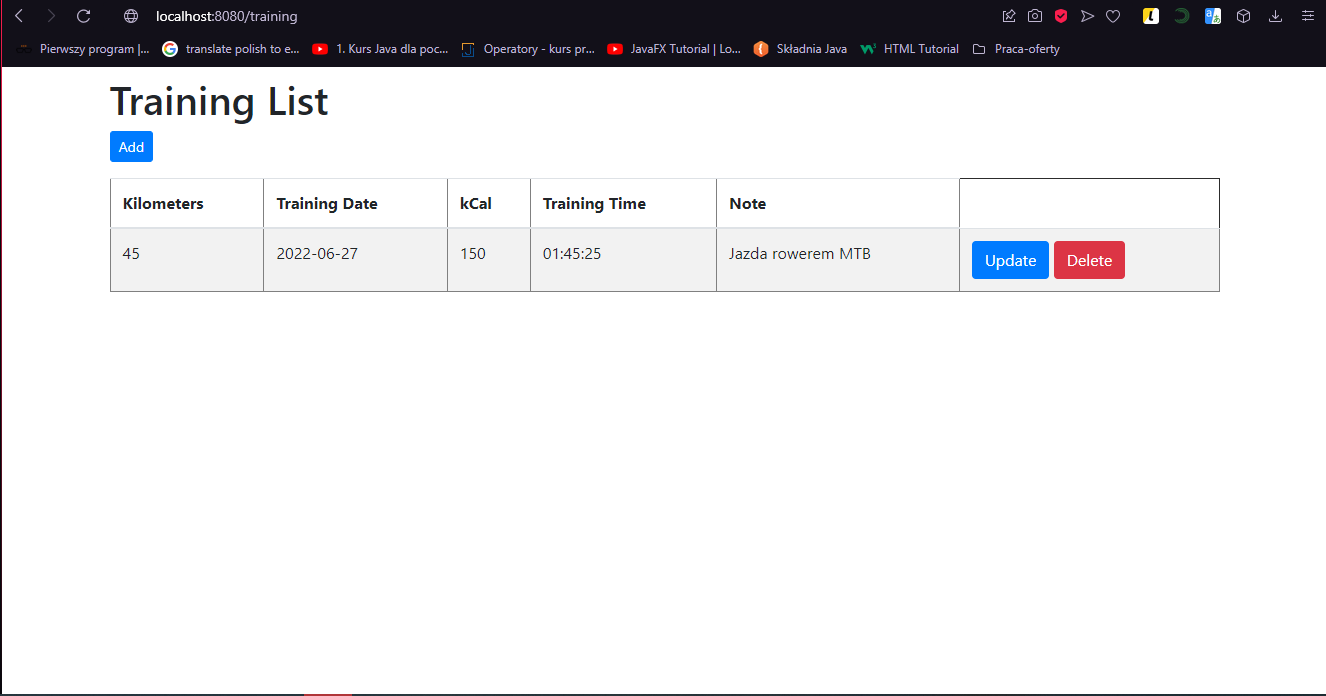The height and width of the screenshot is (696, 1326).
Task: Open the 'JavaFX Tutorial' bookmark
Action: tap(674, 48)
